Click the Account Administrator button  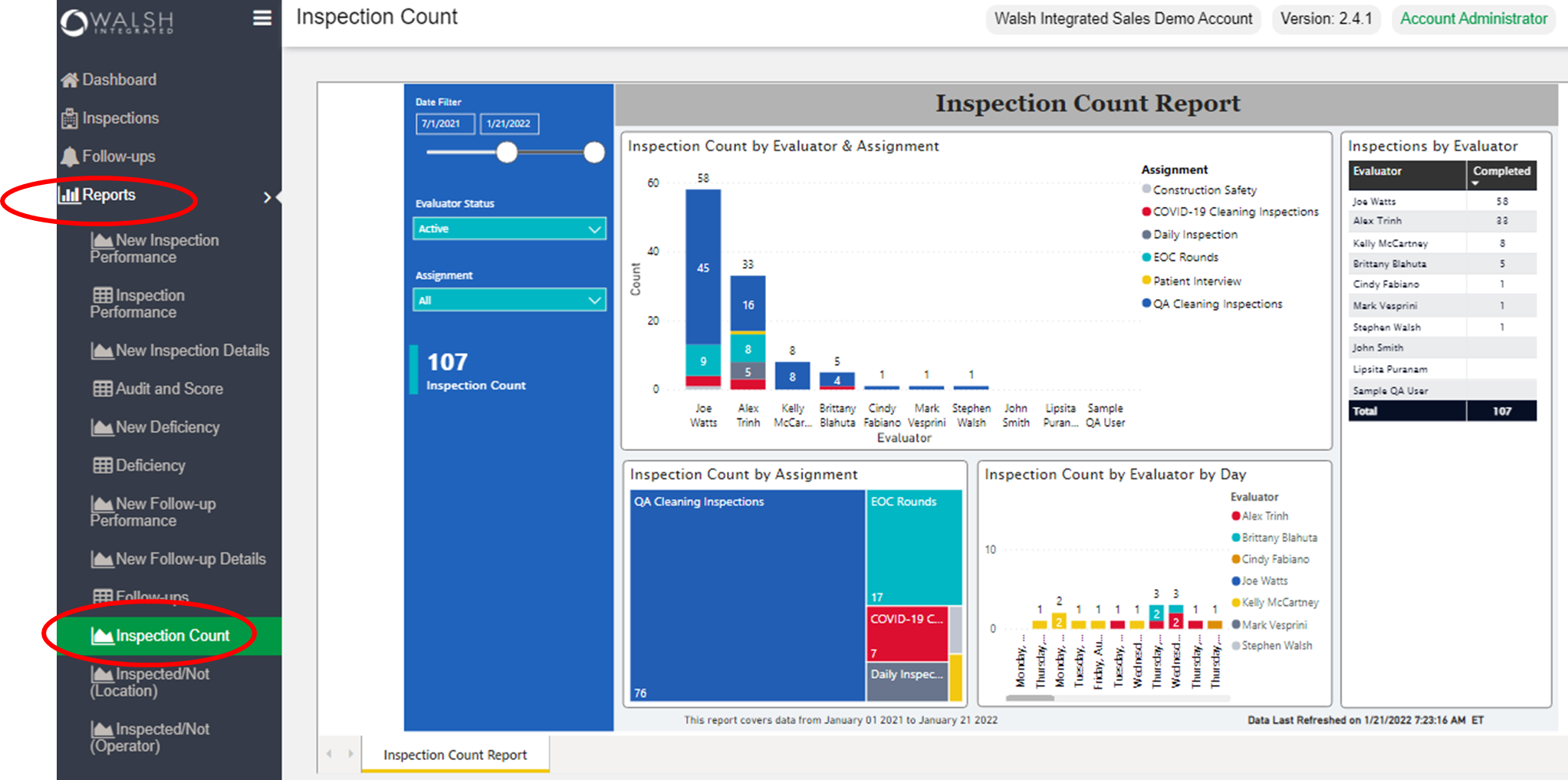[x=1472, y=18]
